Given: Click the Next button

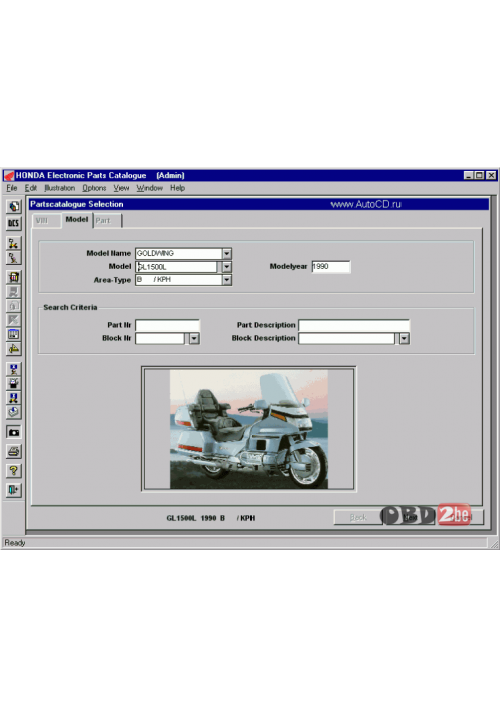Looking at the screenshot, I should (x=410, y=517).
